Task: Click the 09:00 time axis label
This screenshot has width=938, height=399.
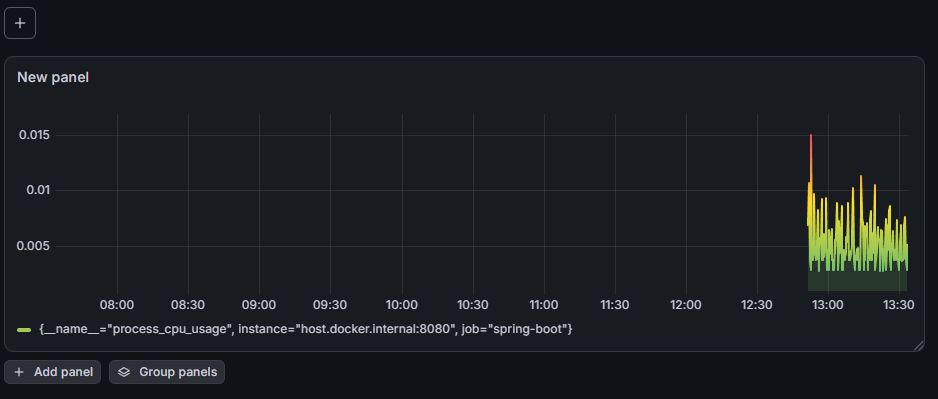Action: pos(259,305)
